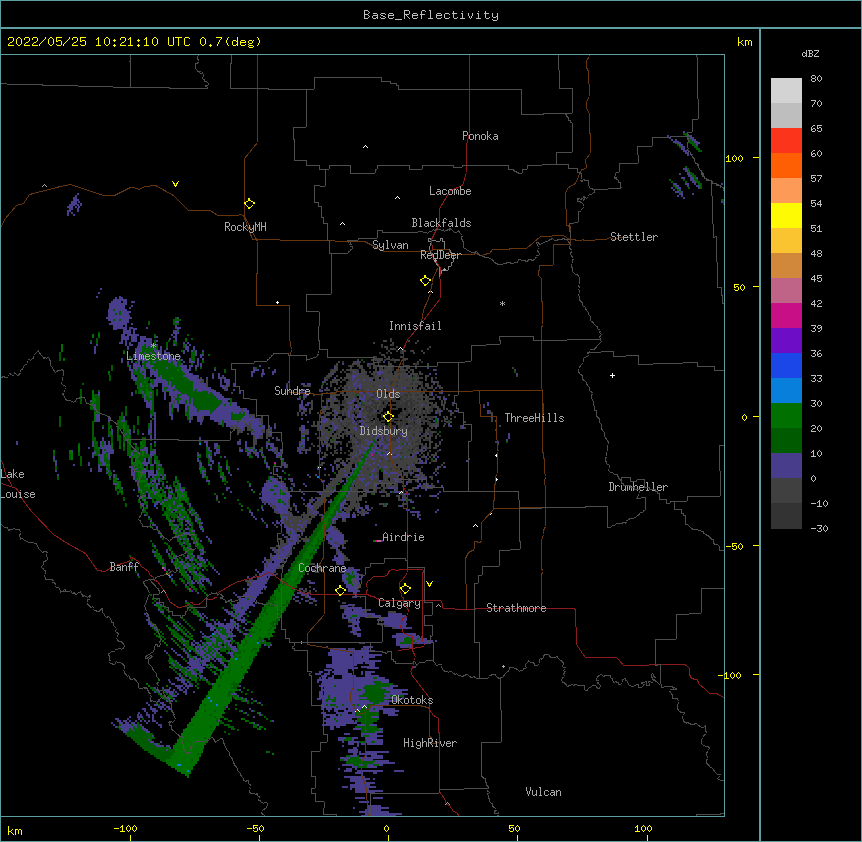Click the yellow V marker northwest of RockyMH
The width and height of the screenshot is (862, 842).
pos(175,184)
